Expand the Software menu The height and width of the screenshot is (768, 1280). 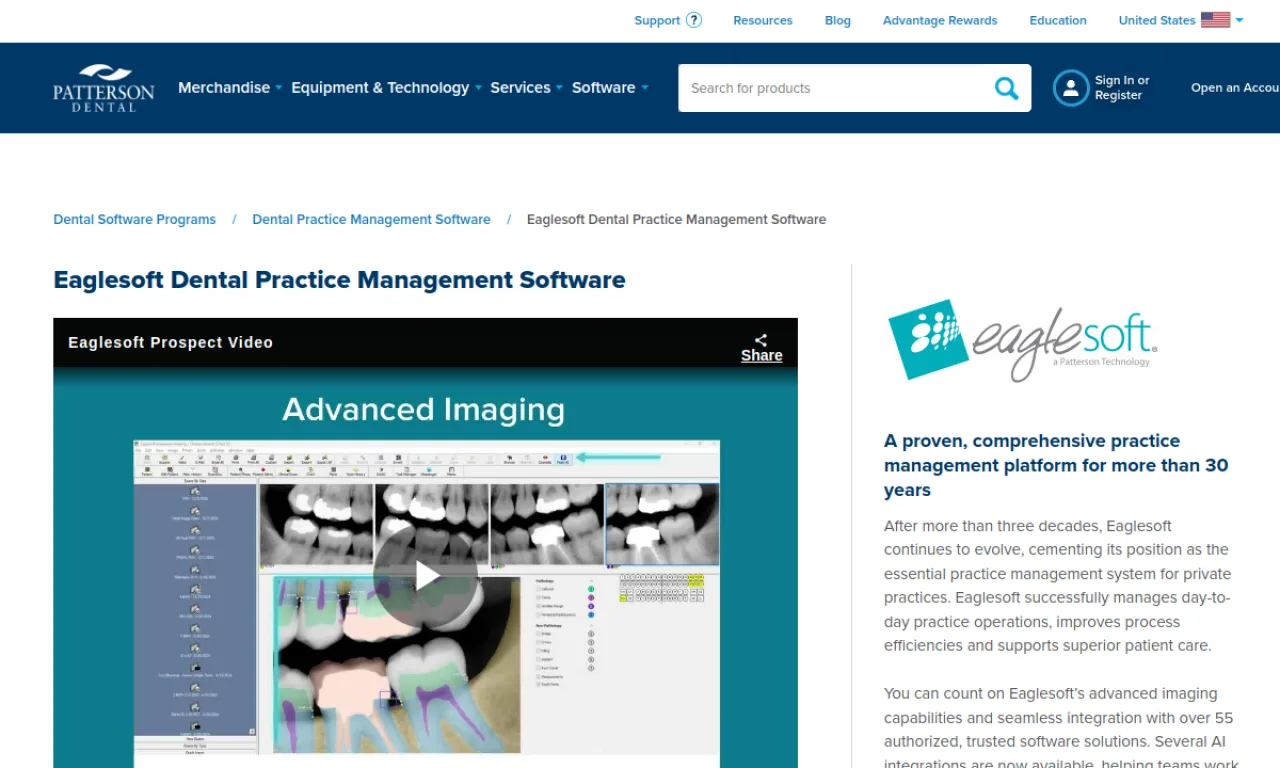610,88
